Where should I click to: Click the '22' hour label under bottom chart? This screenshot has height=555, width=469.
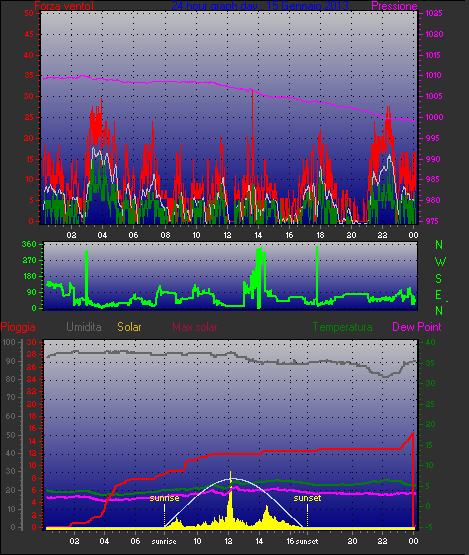[383, 541]
